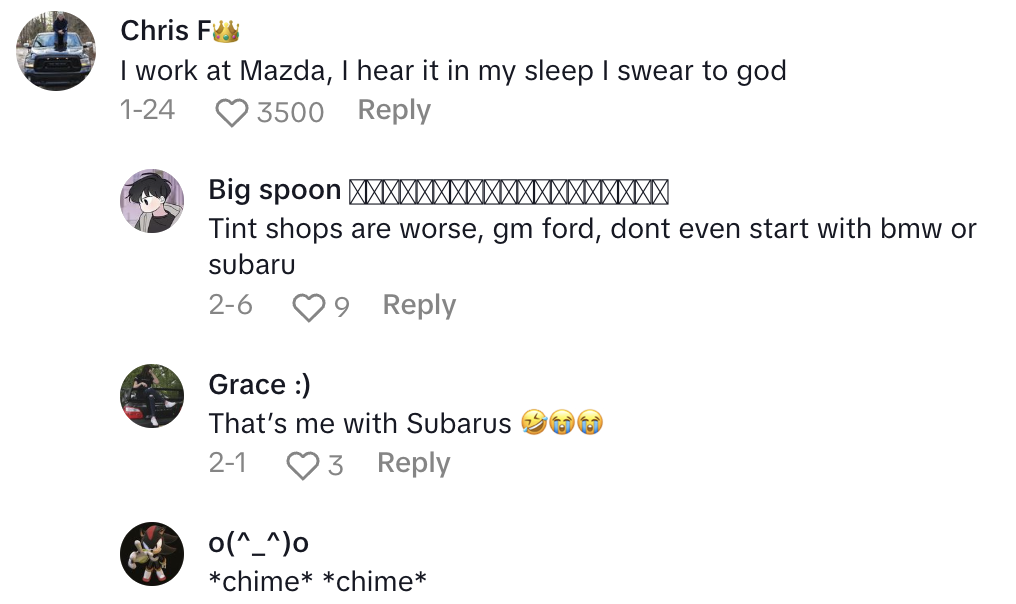Click the 3500 likes count
The width and height of the screenshot is (1016, 604).
coord(290,112)
